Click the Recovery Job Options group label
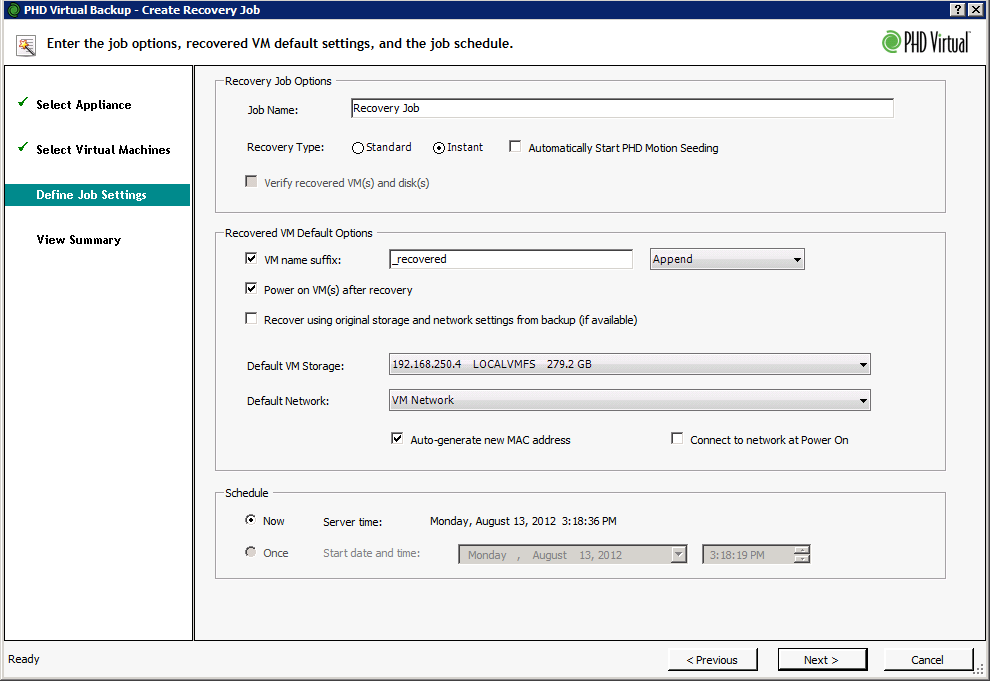 278,81
